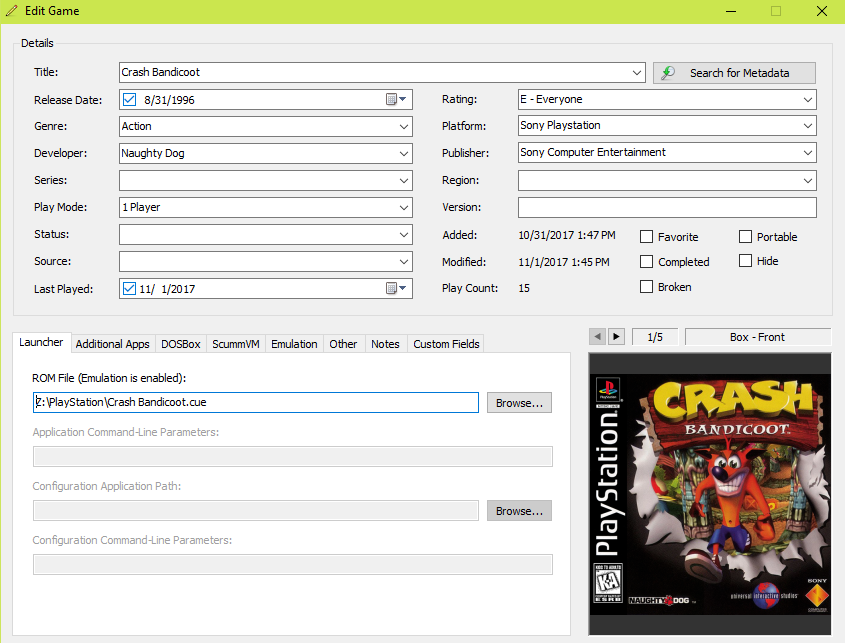Focus the Version text field

point(667,208)
